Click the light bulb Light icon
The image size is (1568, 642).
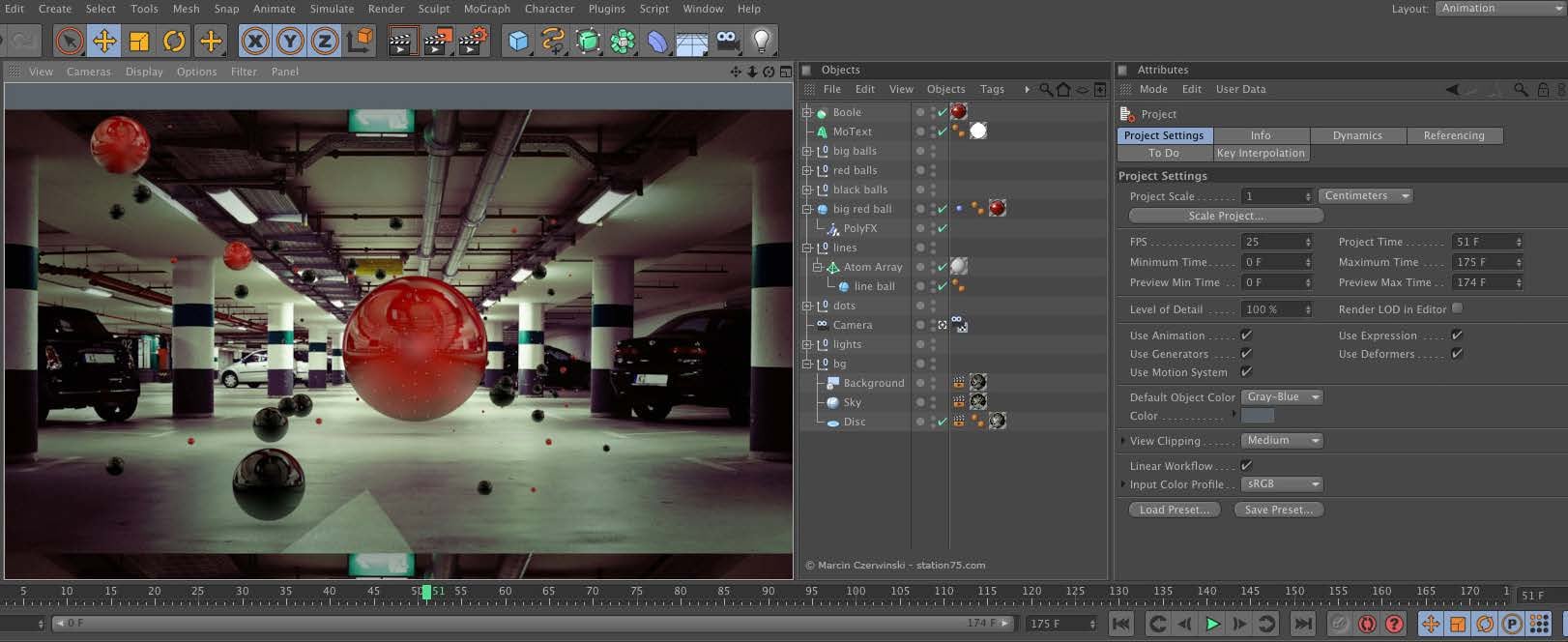(762, 41)
